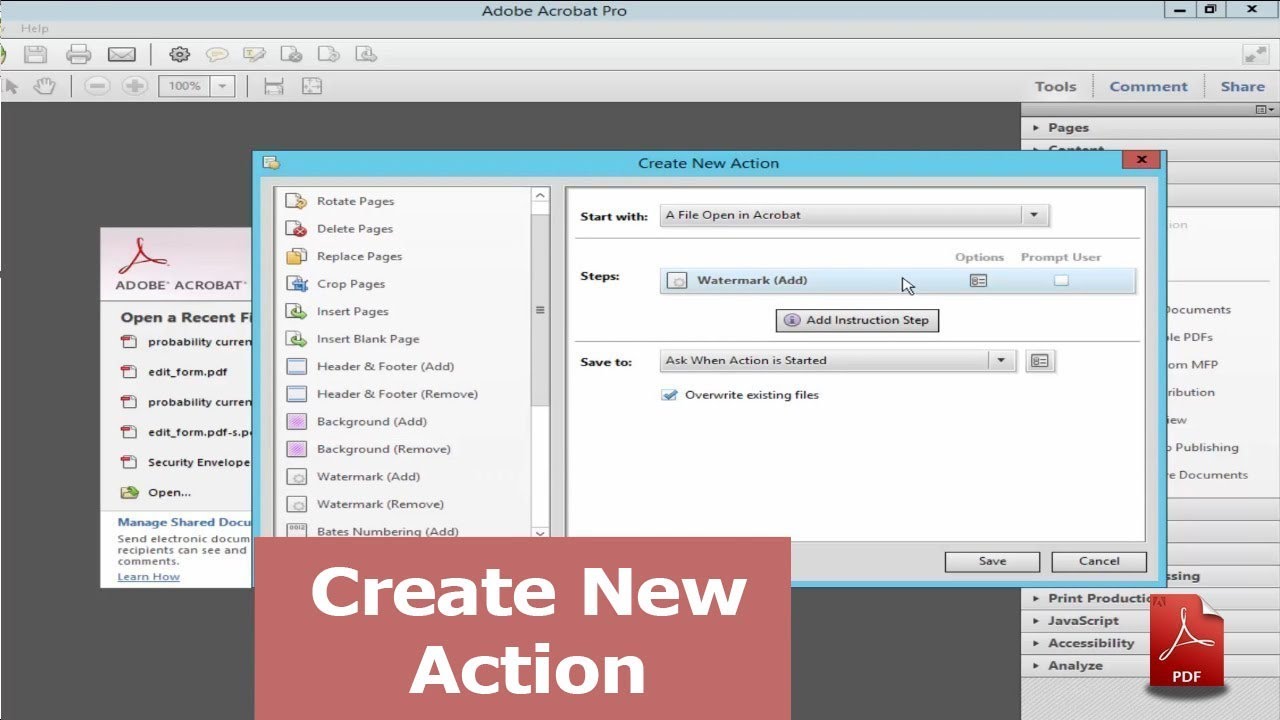Expand the Print Production section

click(x=1098, y=598)
